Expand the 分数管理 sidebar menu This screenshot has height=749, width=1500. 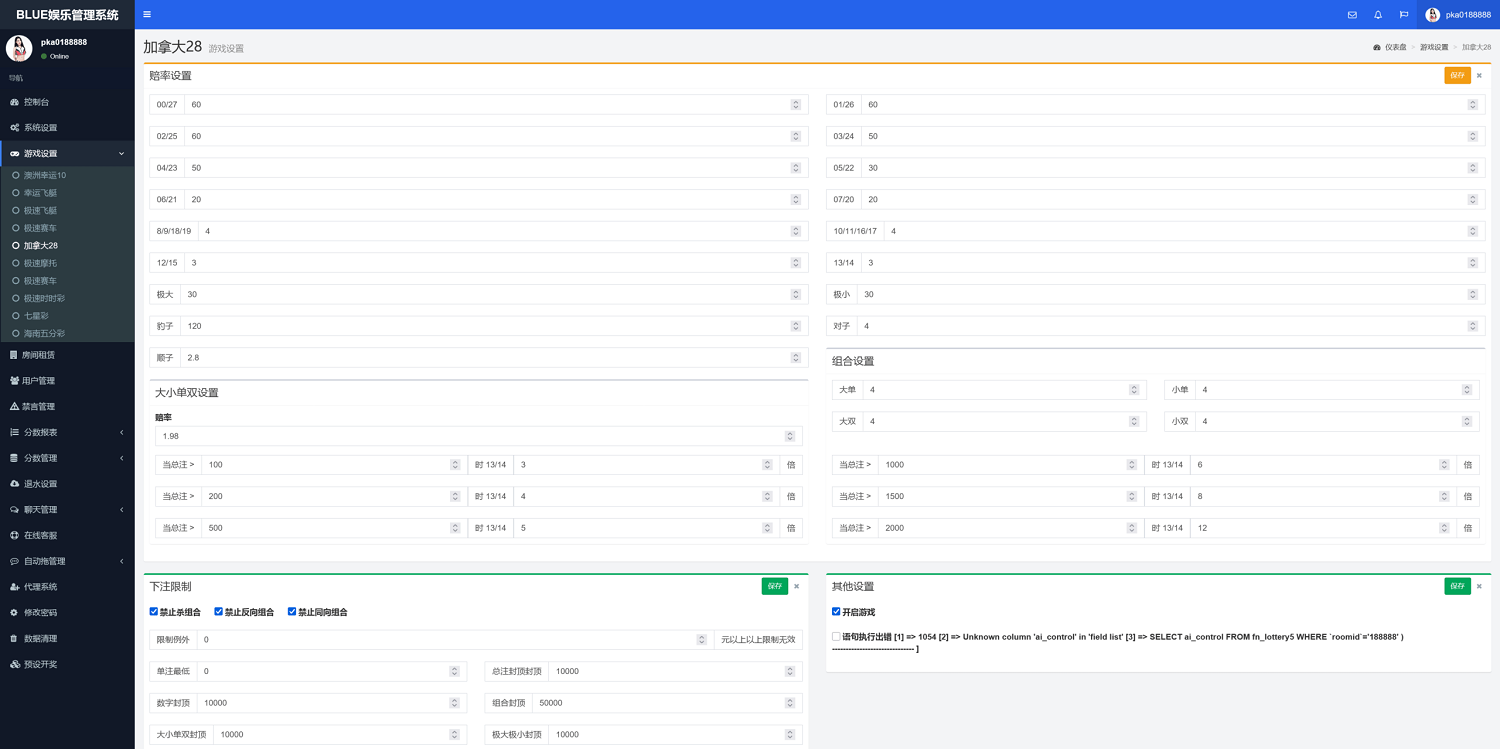point(122,458)
